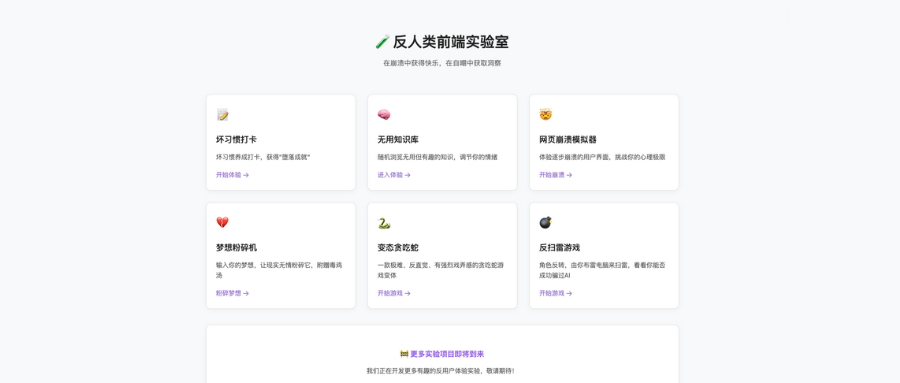This screenshot has height=383, width=900.
Task: Open the 开始体验 link in 坏习惯打卡 card
Action: [x=232, y=175]
